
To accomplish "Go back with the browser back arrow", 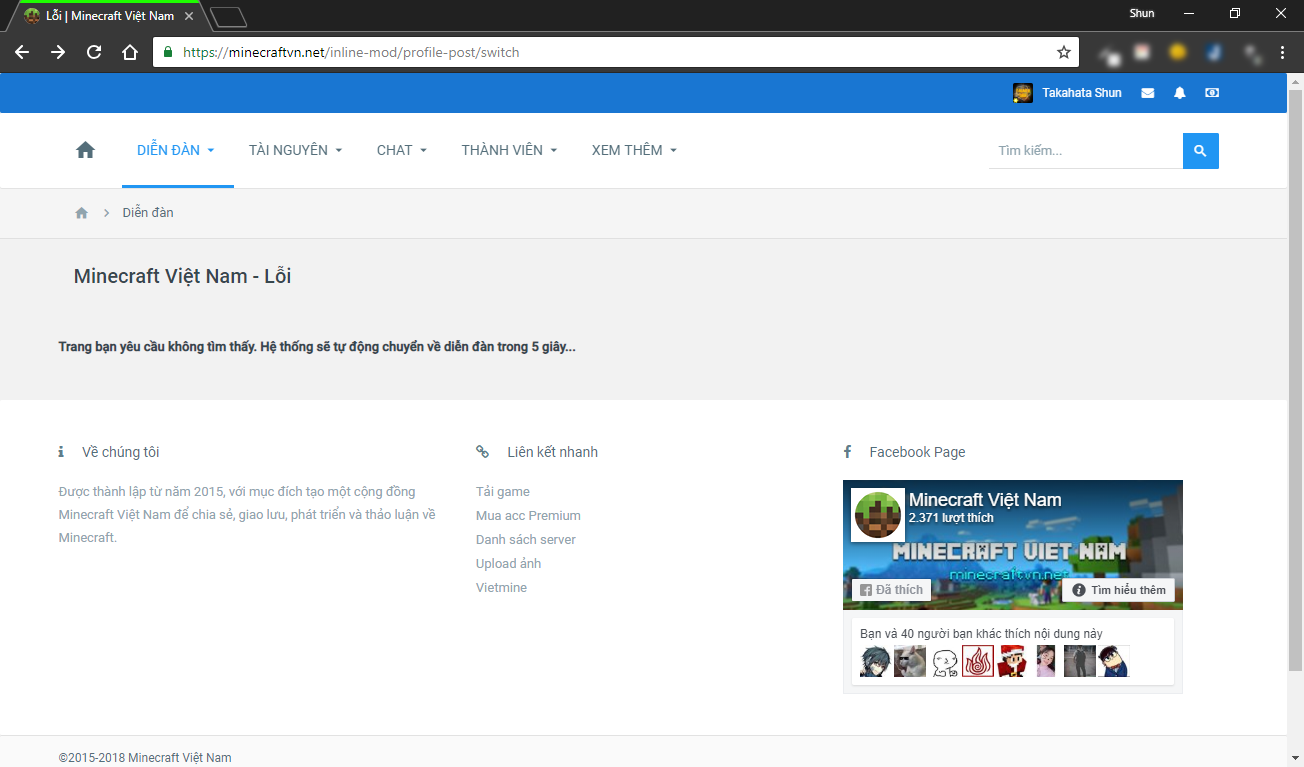I will pyautogui.click(x=22, y=52).
